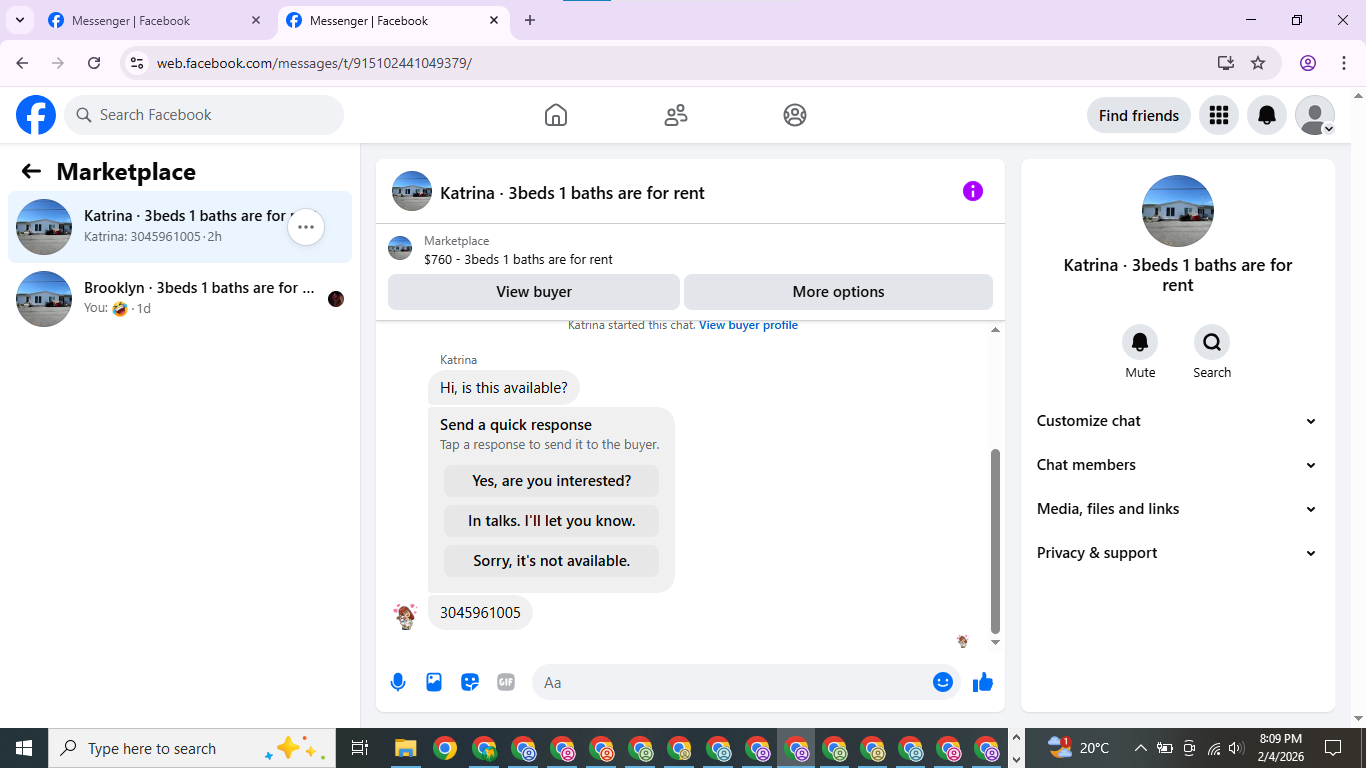
Task: Click the More options button
Action: point(838,292)
